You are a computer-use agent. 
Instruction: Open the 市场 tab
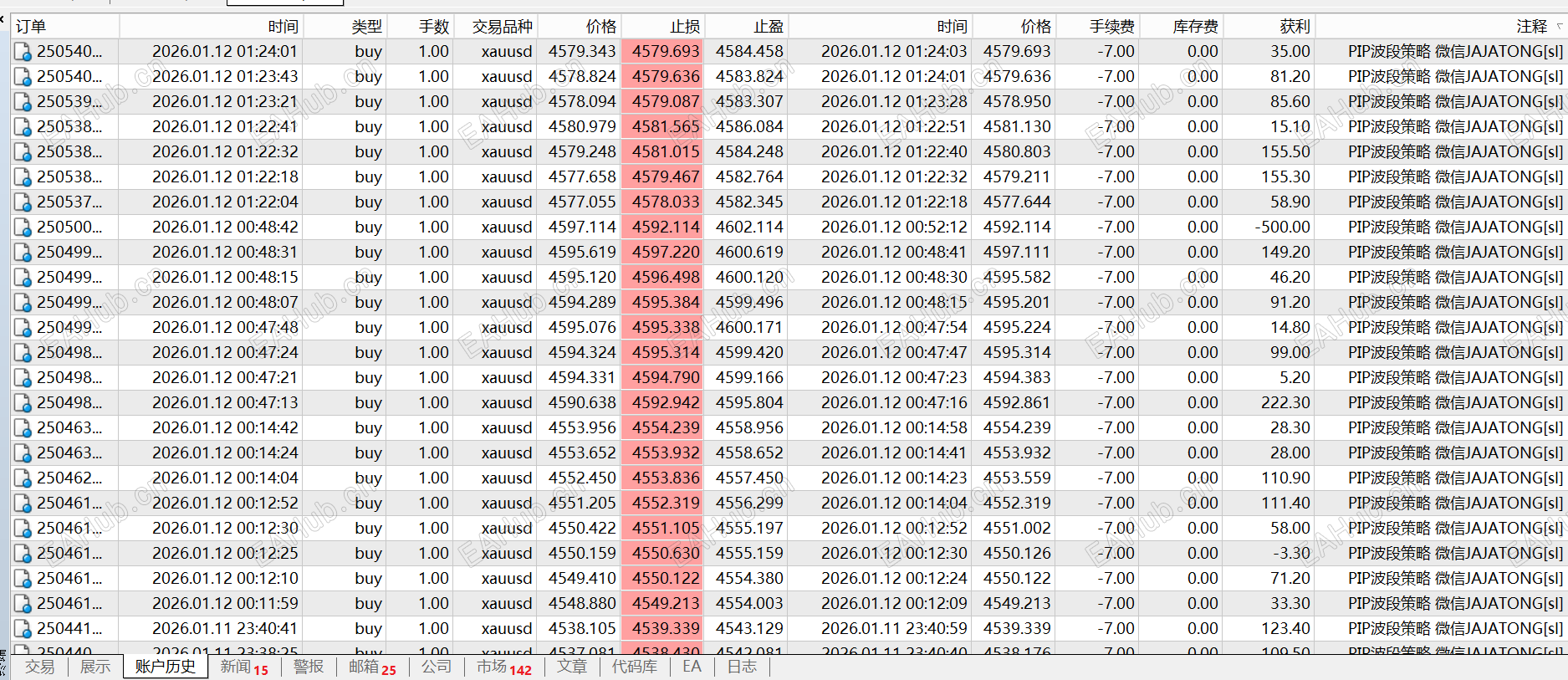point(504,667)
